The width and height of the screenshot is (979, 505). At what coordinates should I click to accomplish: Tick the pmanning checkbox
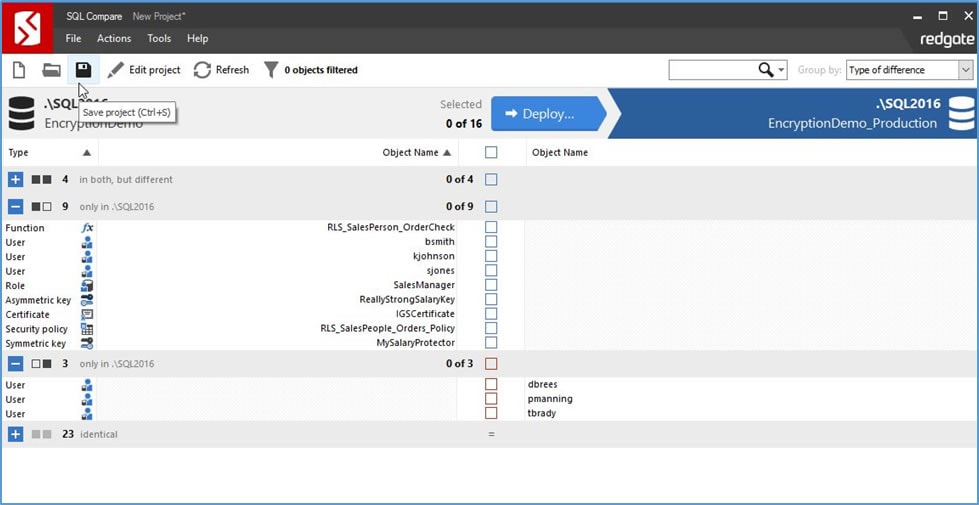pos(491,398)
